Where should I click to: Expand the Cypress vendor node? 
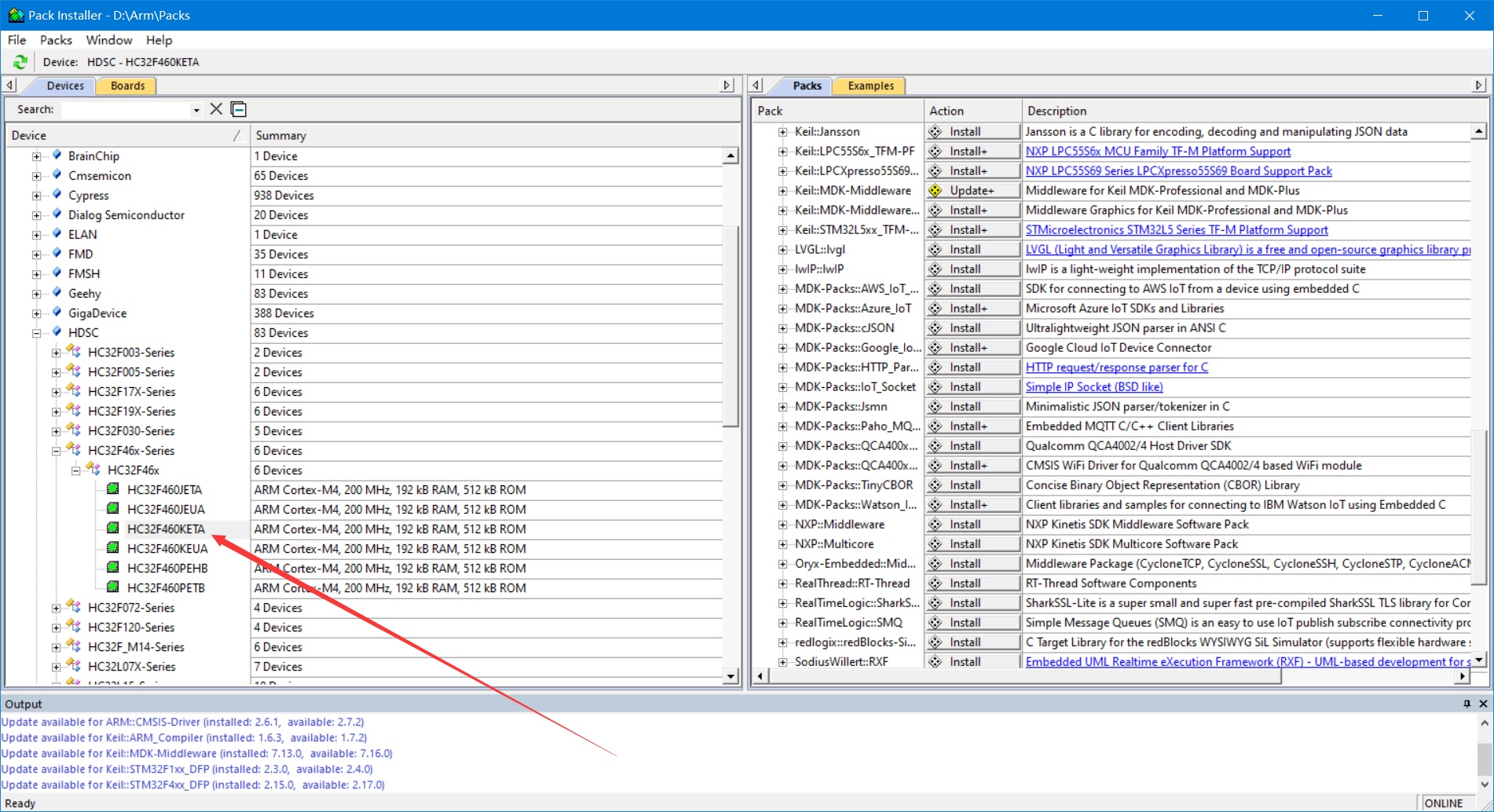click(37, 196)
